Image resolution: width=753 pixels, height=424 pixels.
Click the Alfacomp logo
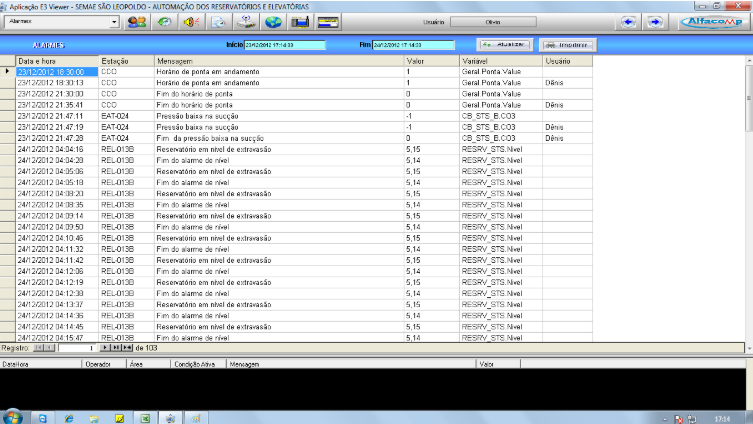click(711, 20)
